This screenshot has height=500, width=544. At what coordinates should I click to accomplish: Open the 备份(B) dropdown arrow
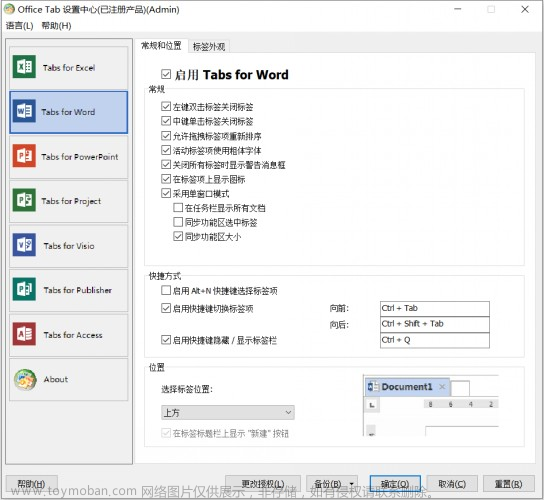352,484
